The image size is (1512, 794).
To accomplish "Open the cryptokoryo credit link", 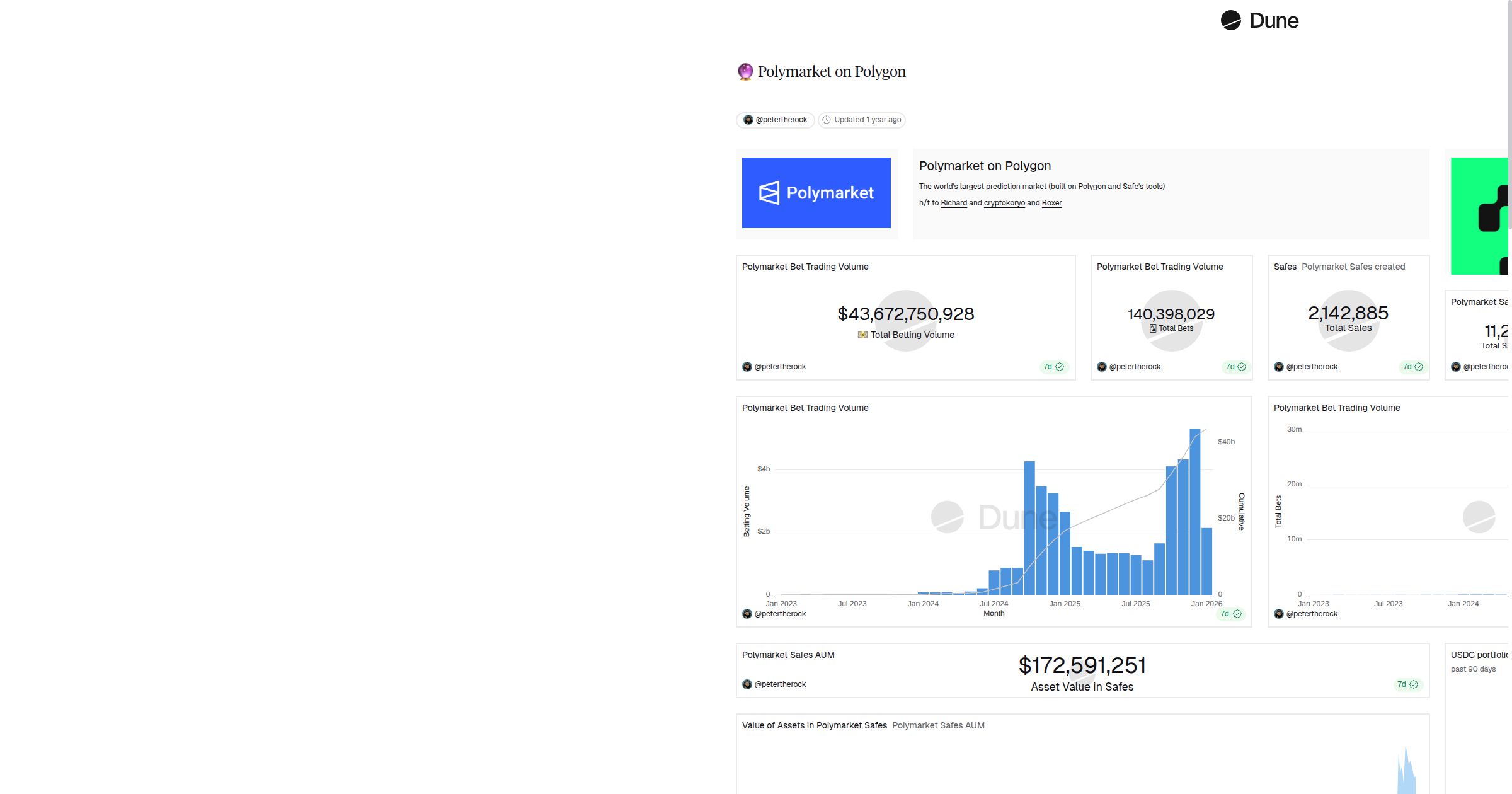I will (x=1004, y=203).
